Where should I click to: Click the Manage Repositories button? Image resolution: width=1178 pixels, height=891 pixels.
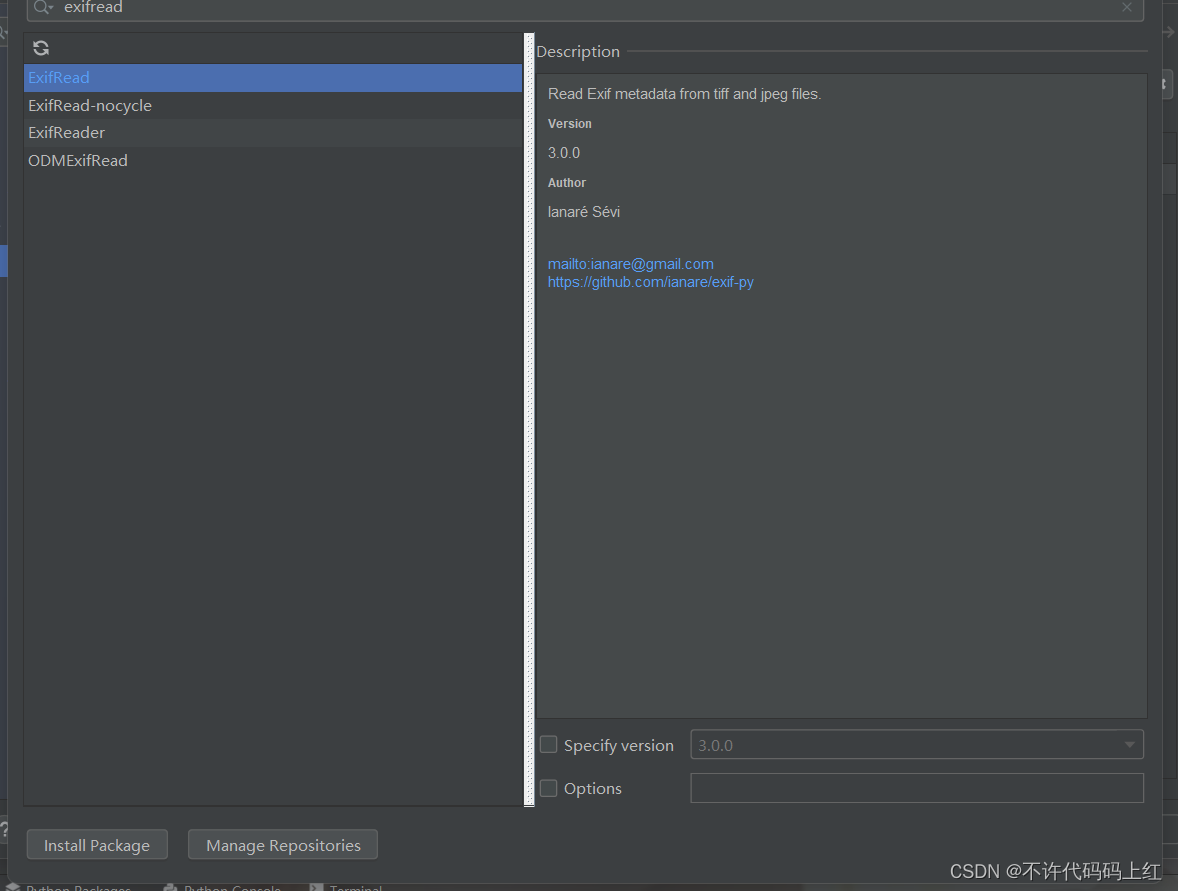pyautogui.click(x=282, y=844)
